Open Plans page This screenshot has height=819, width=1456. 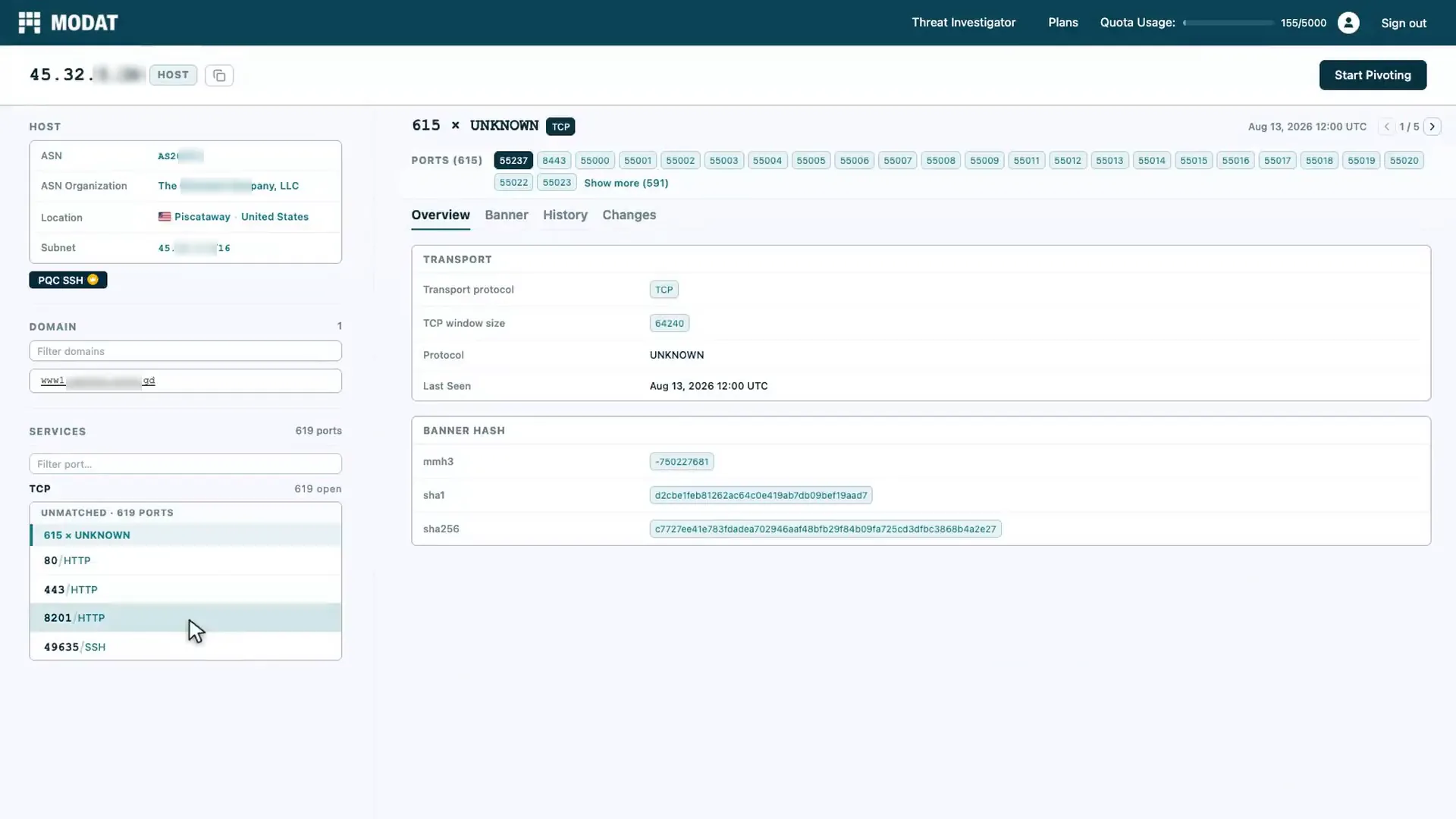coord(1063,23)
